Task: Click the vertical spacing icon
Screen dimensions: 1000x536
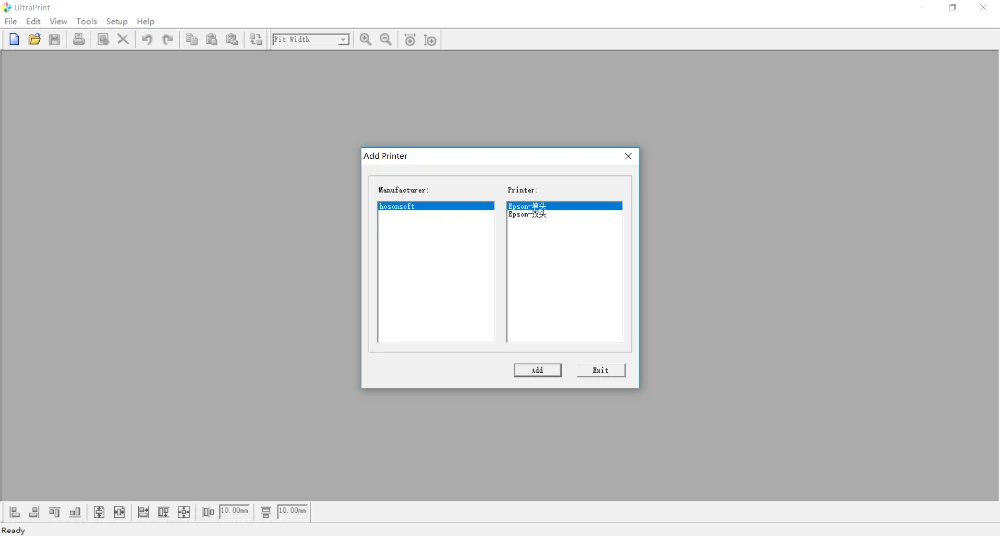Action: point(266,512)
